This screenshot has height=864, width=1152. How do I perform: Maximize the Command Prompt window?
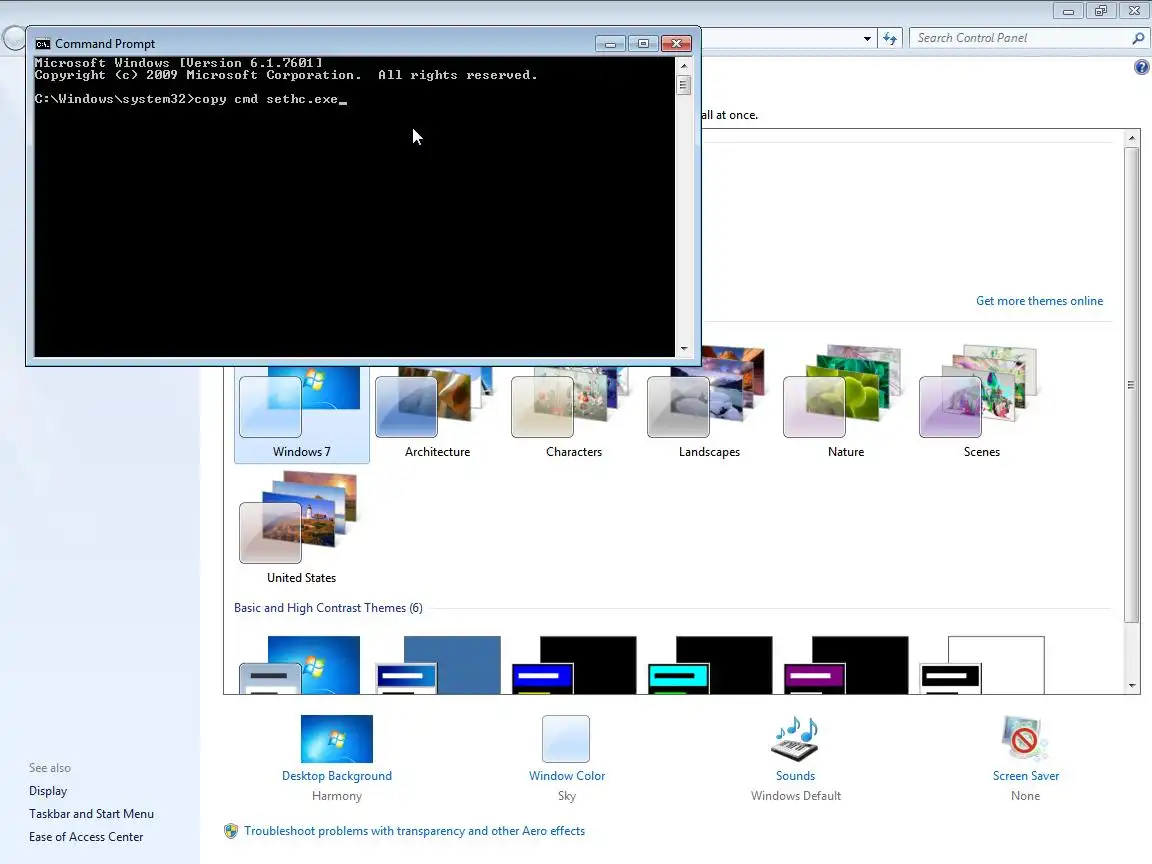pyautogui.click(x=643, y=43)
